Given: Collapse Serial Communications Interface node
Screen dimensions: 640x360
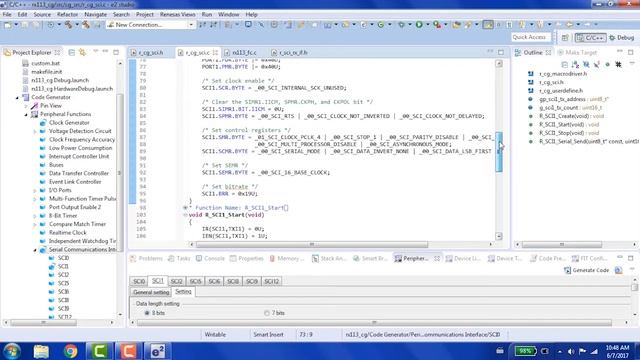Looking at the screenshot, I should 35,250.
